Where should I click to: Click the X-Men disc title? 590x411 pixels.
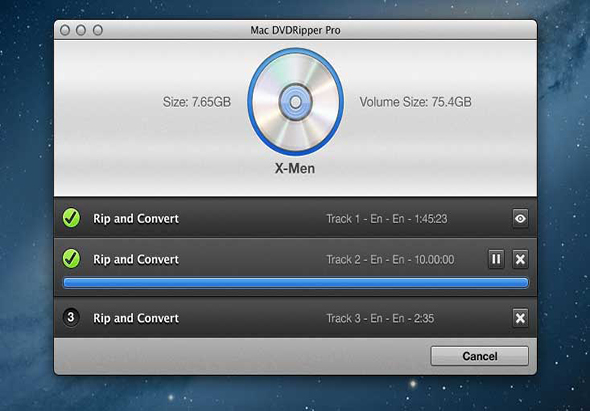click(x=295, y=168)
